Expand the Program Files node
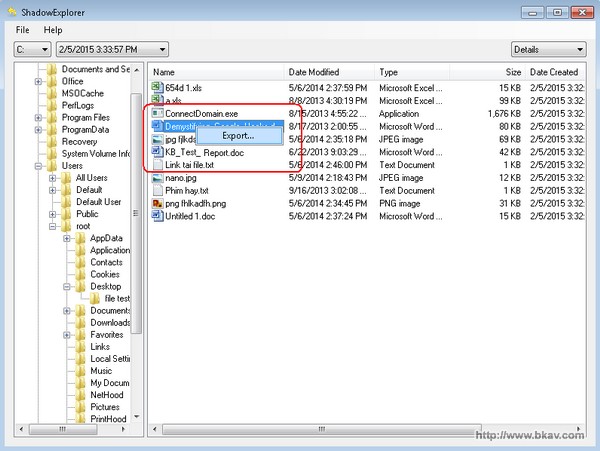This screenshot has height=451, width=600. pos(38,118)
